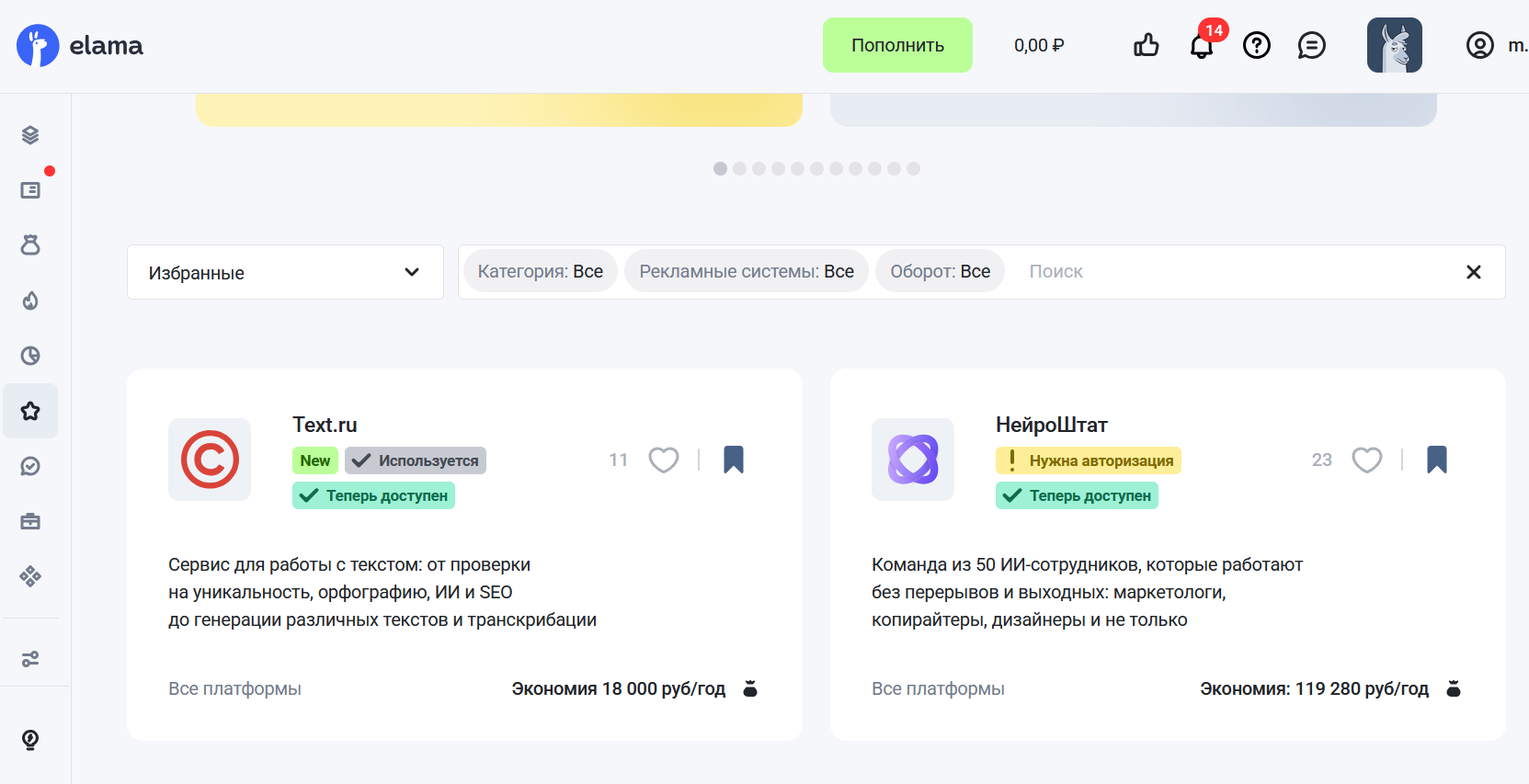The width and height of the screenshot is (1529, 784).
Task: Open the flame icon in sidebar
Action: (x=30, y=301)
